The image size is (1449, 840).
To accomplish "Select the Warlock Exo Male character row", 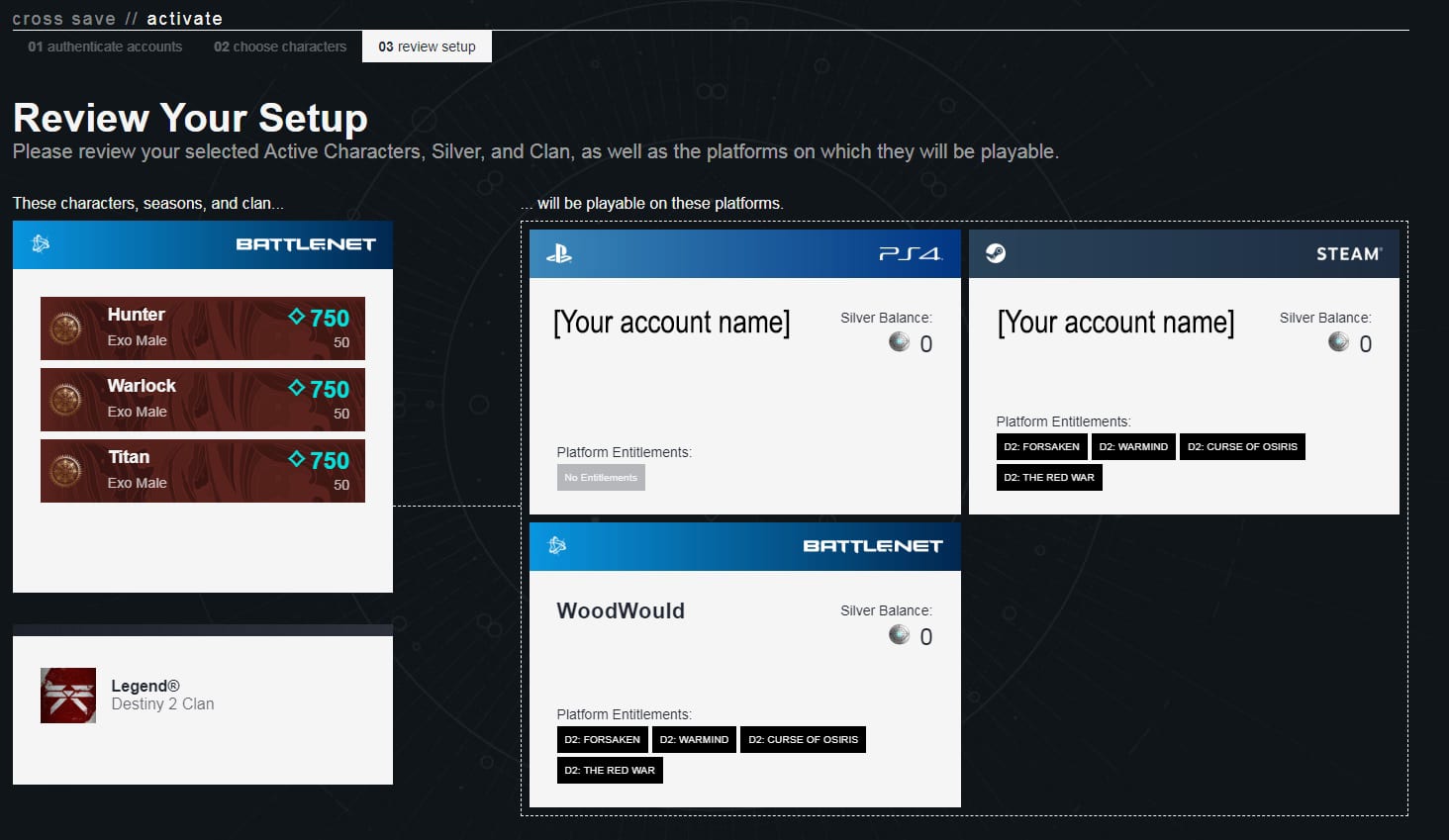I will tap(203, 400).
